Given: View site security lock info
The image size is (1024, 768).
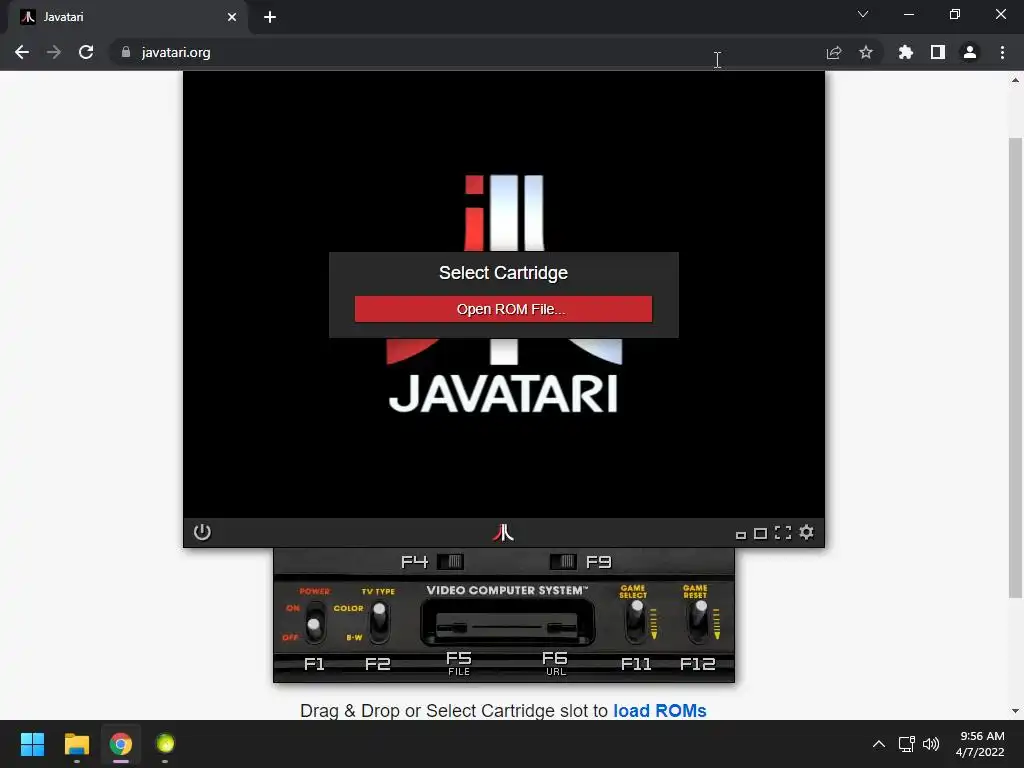Looking at the screenshot, I should pos(125,52).
